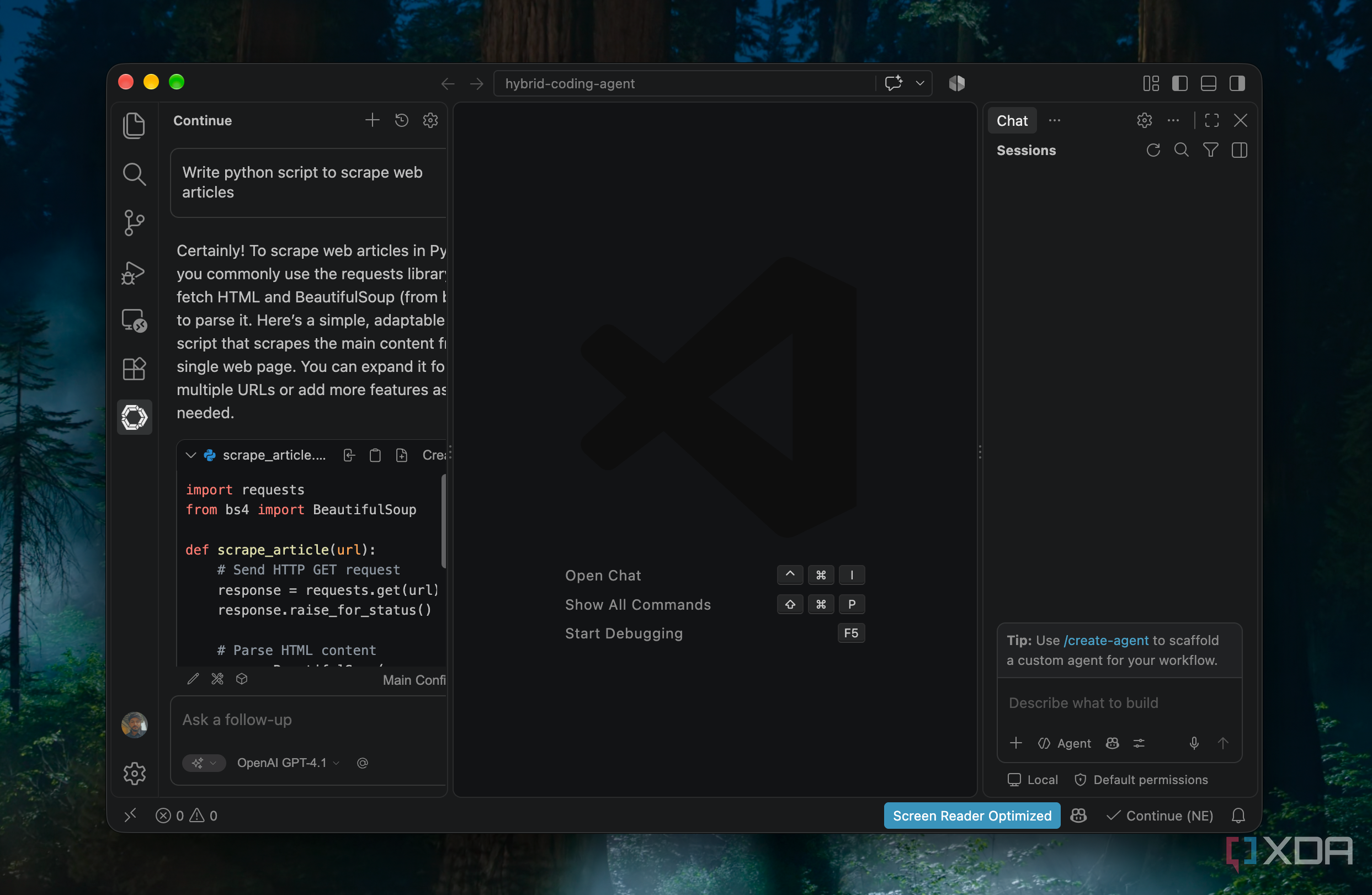Collapse the scrape_article code block
The width and height of the screenshot is (1372, 895).
[191, 455]
